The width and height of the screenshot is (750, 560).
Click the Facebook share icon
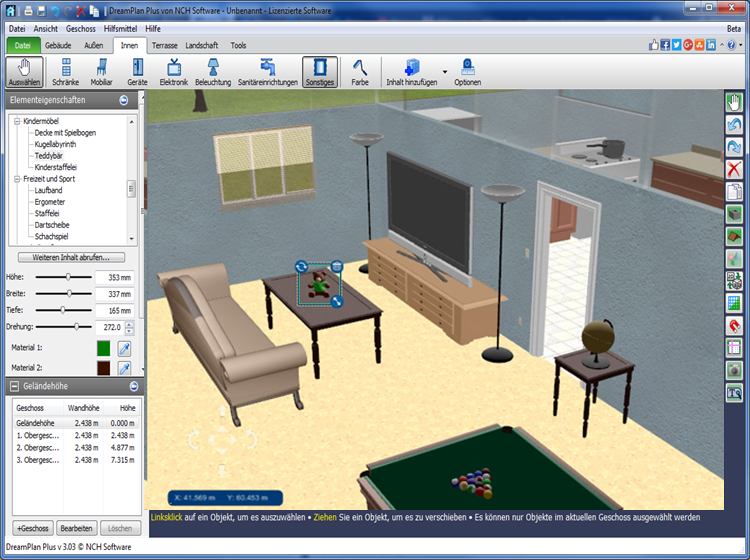click(665, 45)
